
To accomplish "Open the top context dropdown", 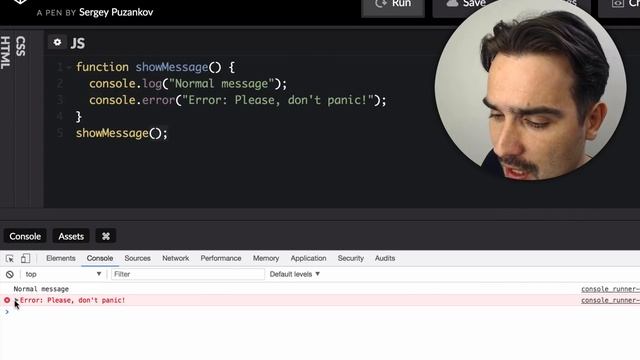I will pos(63,274).
